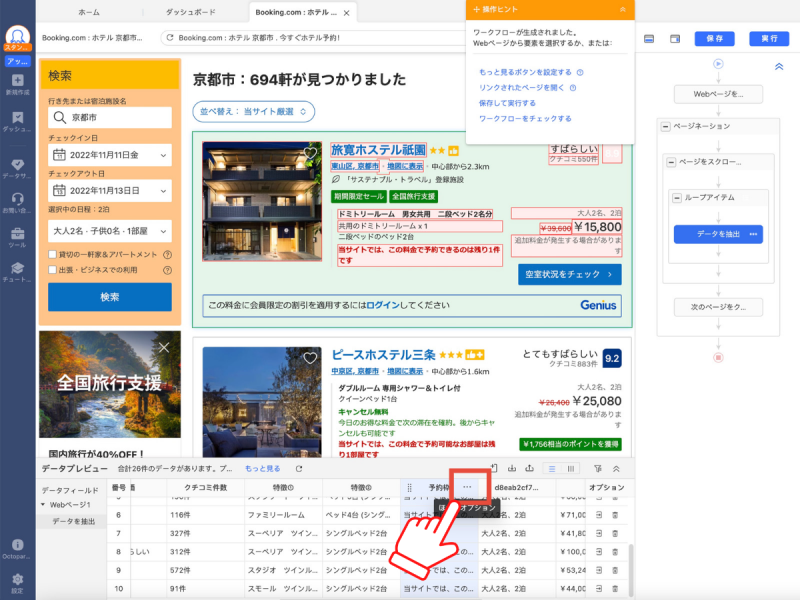Tick 出張・ビジネスでの利用 checkbox
Image resolution: width=800 pixels, height=600 pixels.
[52, 270]
